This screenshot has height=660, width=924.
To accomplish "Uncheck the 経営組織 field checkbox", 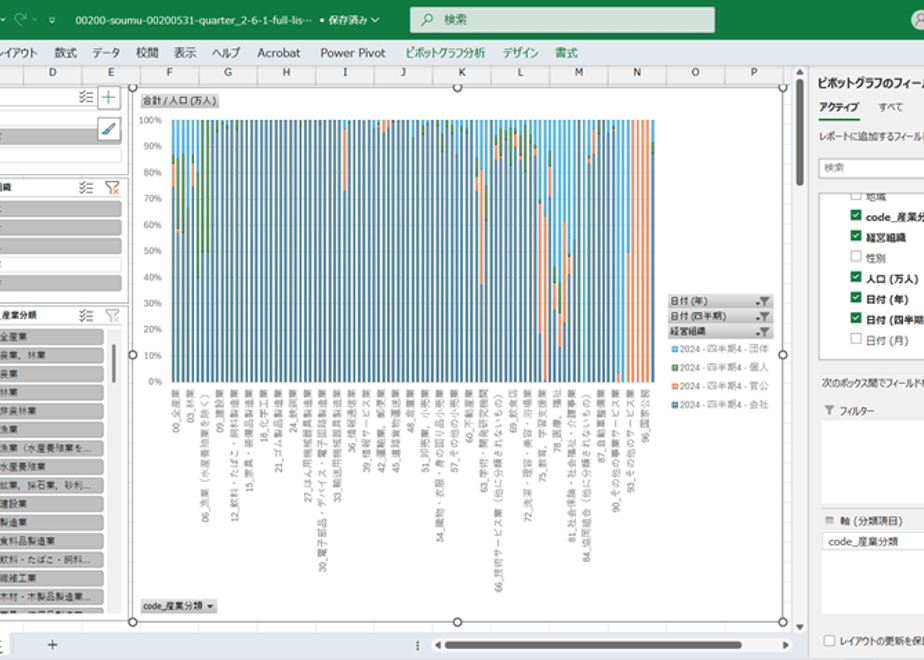I will click(x=856, y=236).
